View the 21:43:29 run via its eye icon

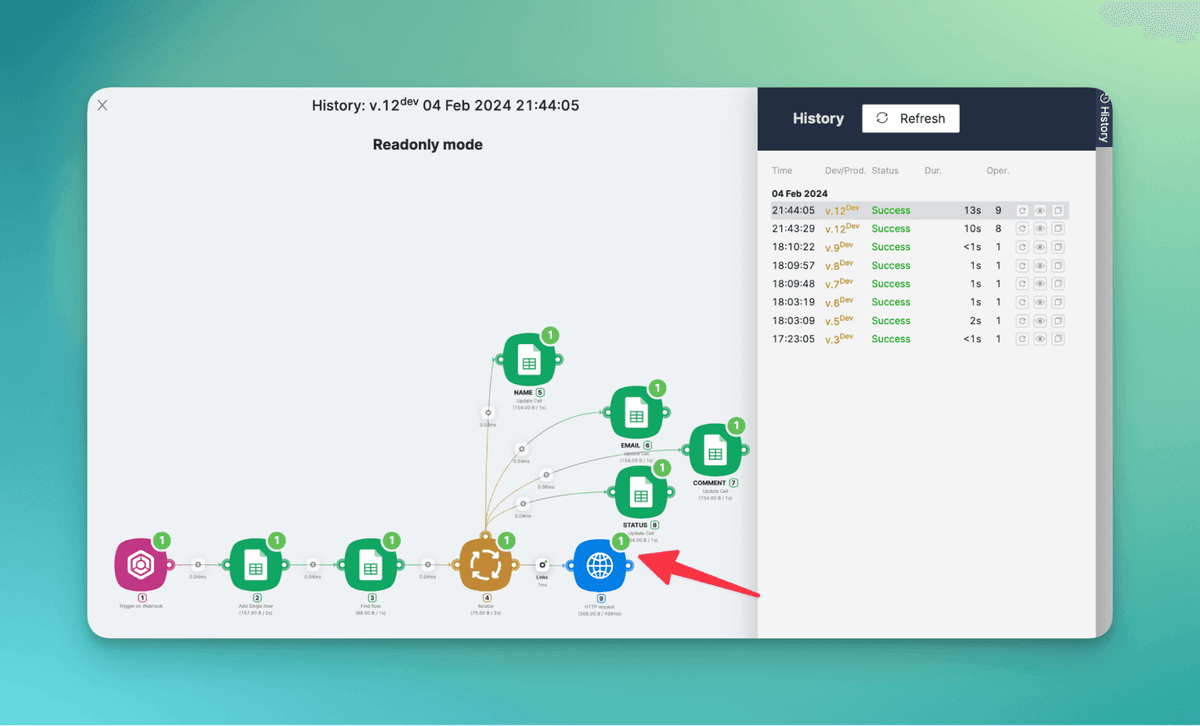pos(1040,229)
